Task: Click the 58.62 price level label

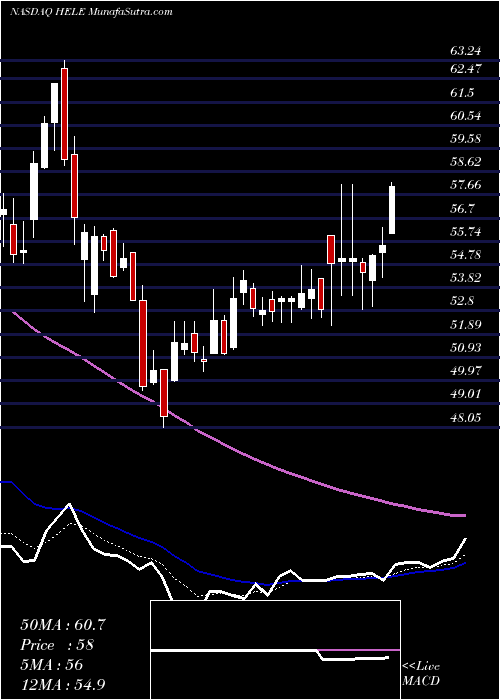Action: 466,162
